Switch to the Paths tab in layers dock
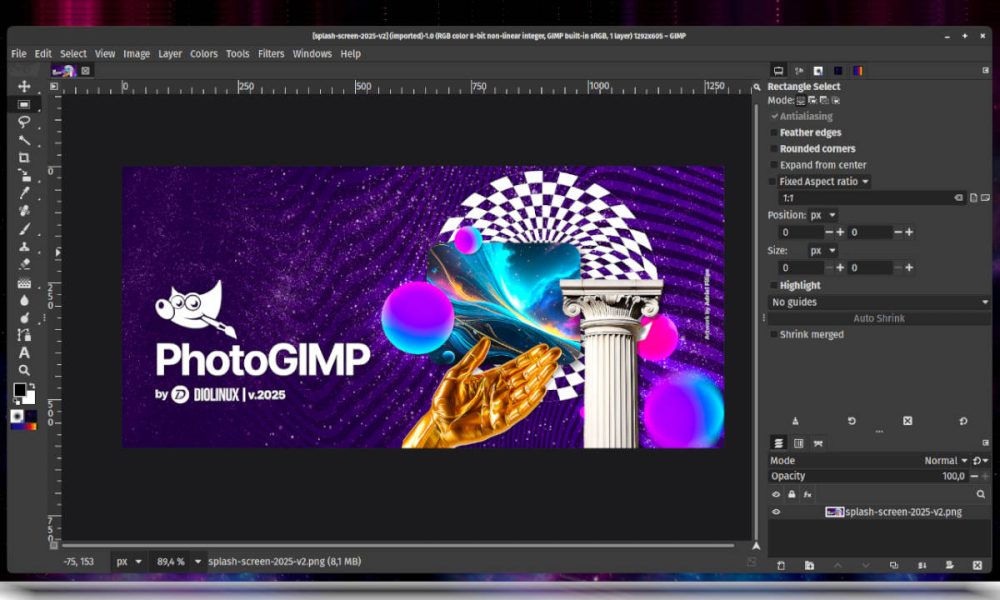The width and height of the screenshot is (1000, 600). click(818, 443)
